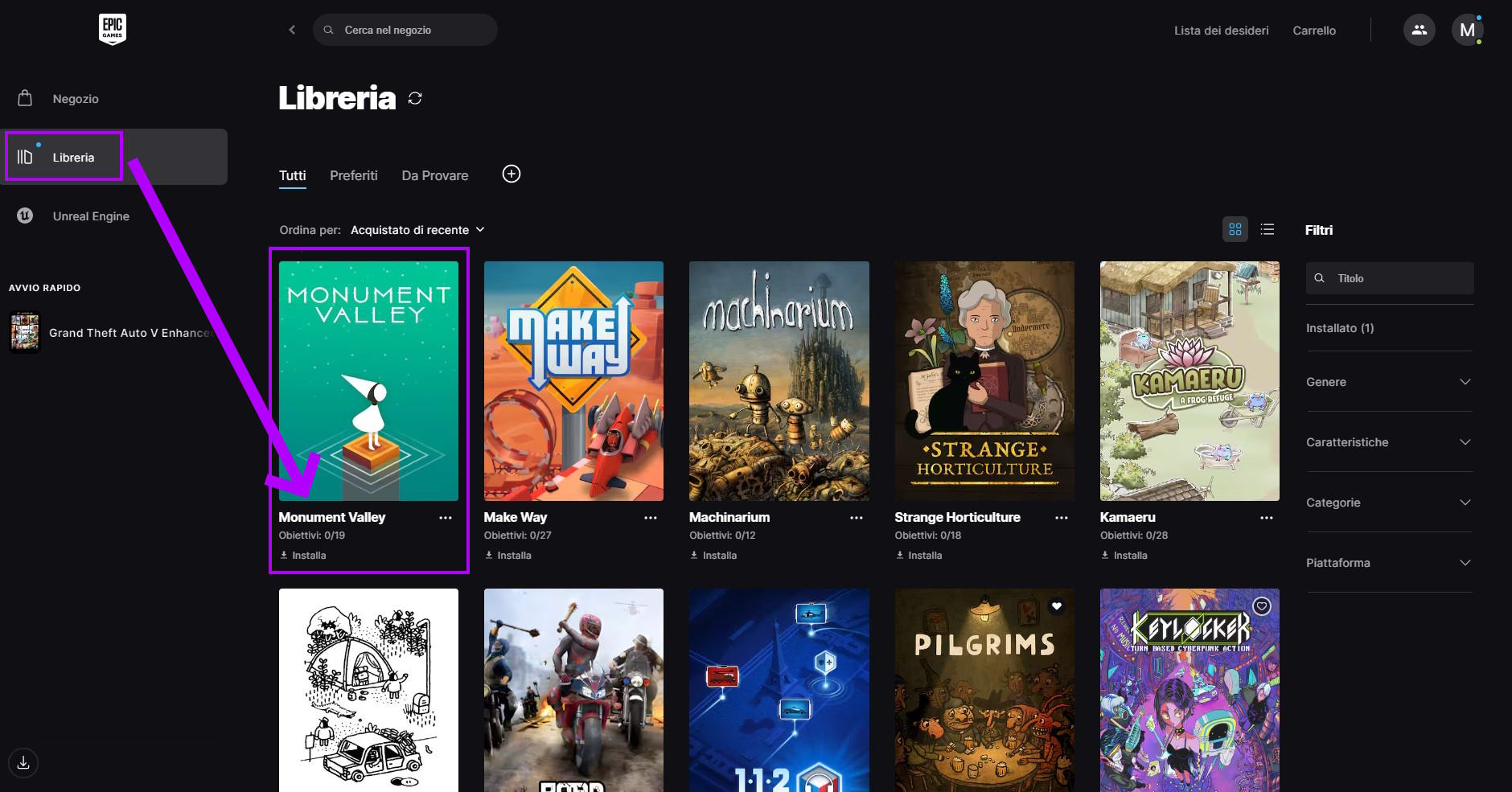
Task: Launch Grand Theft Auto V Enhanced from Avvio Rapido
Action: (x=113, y=332)
